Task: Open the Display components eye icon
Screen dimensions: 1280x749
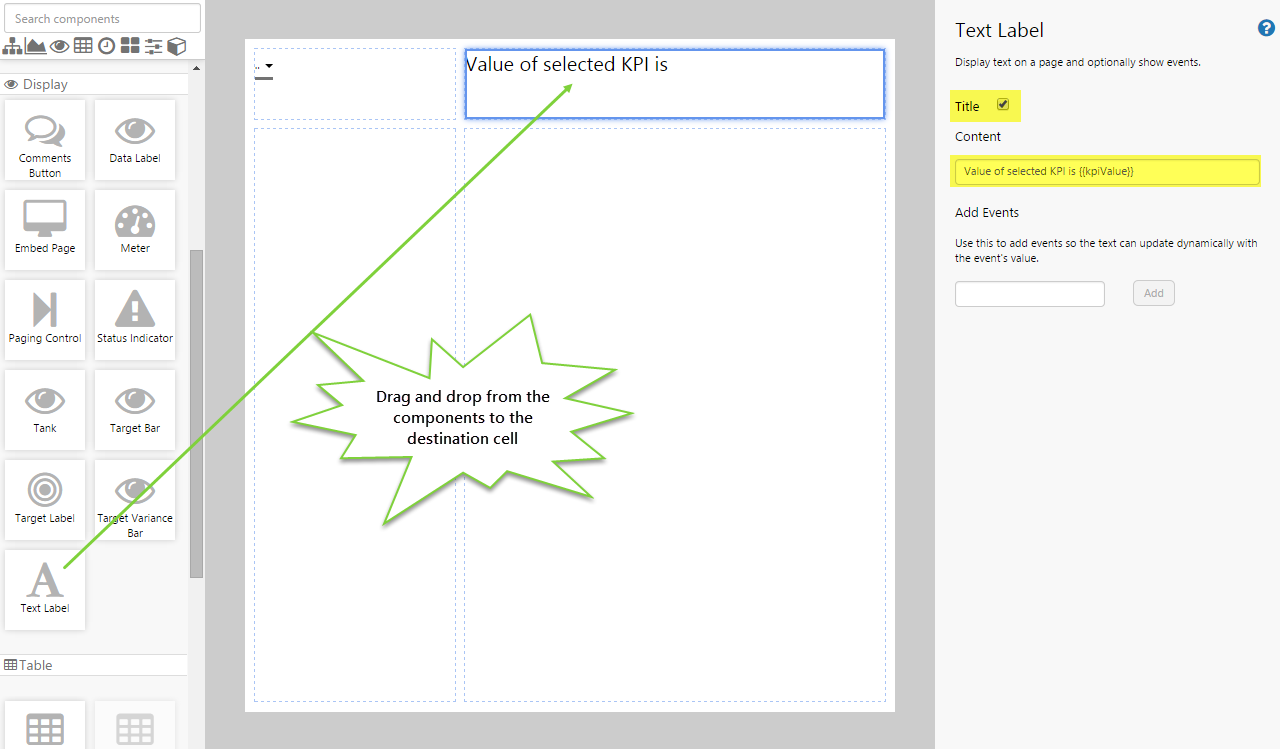Action: 59,46
